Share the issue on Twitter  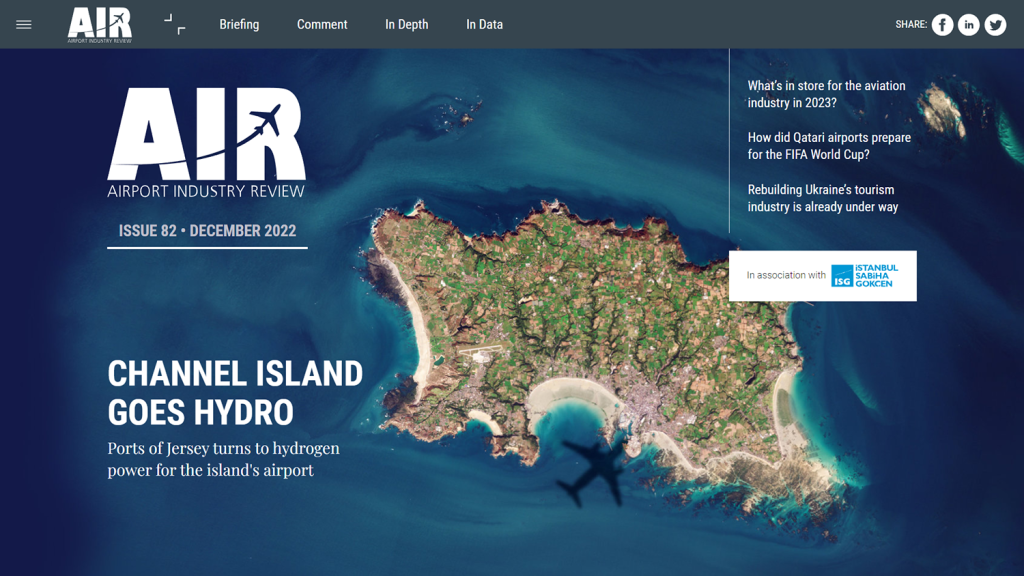pyautogui.click(x=995, y=25)
